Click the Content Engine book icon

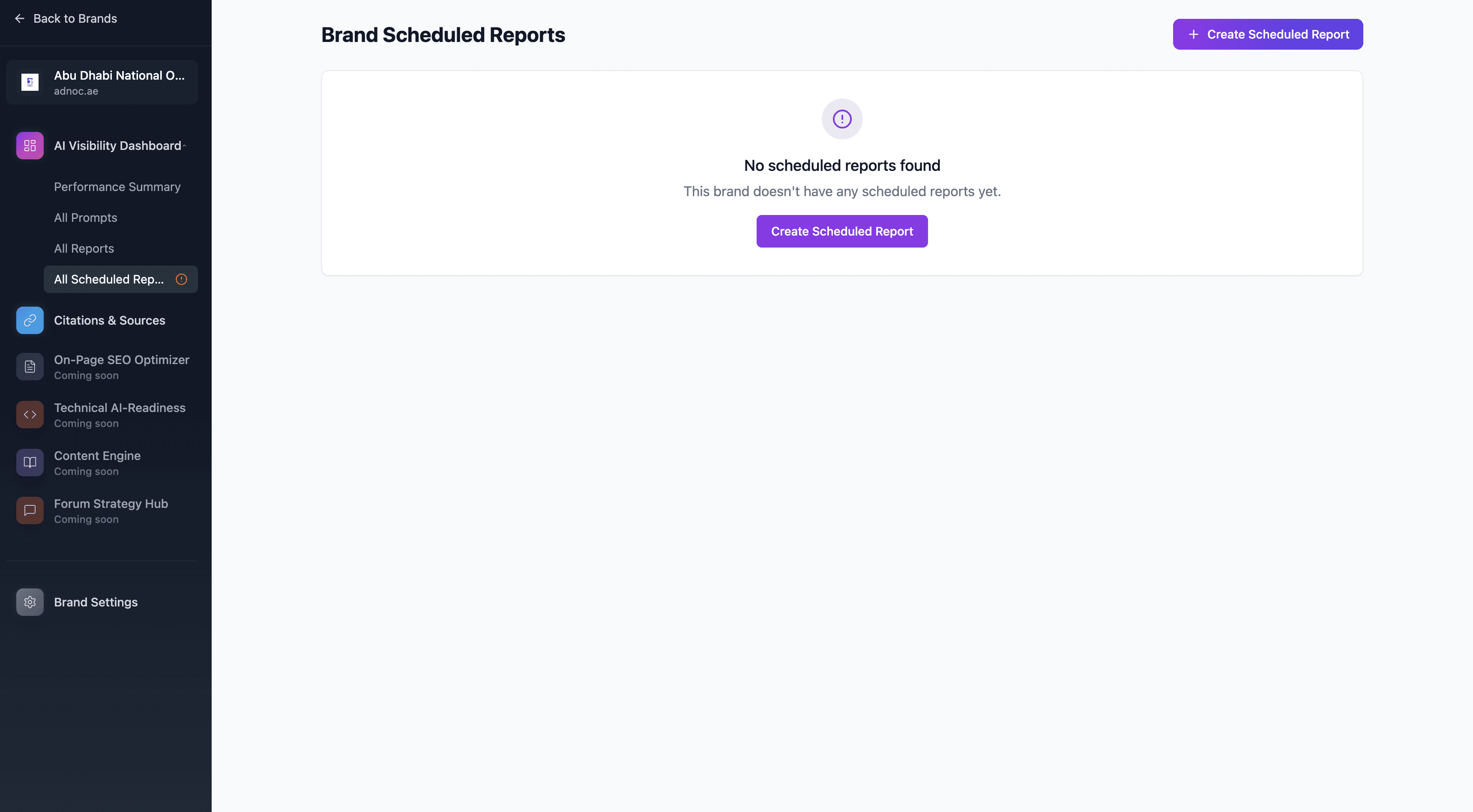(30, 463)
